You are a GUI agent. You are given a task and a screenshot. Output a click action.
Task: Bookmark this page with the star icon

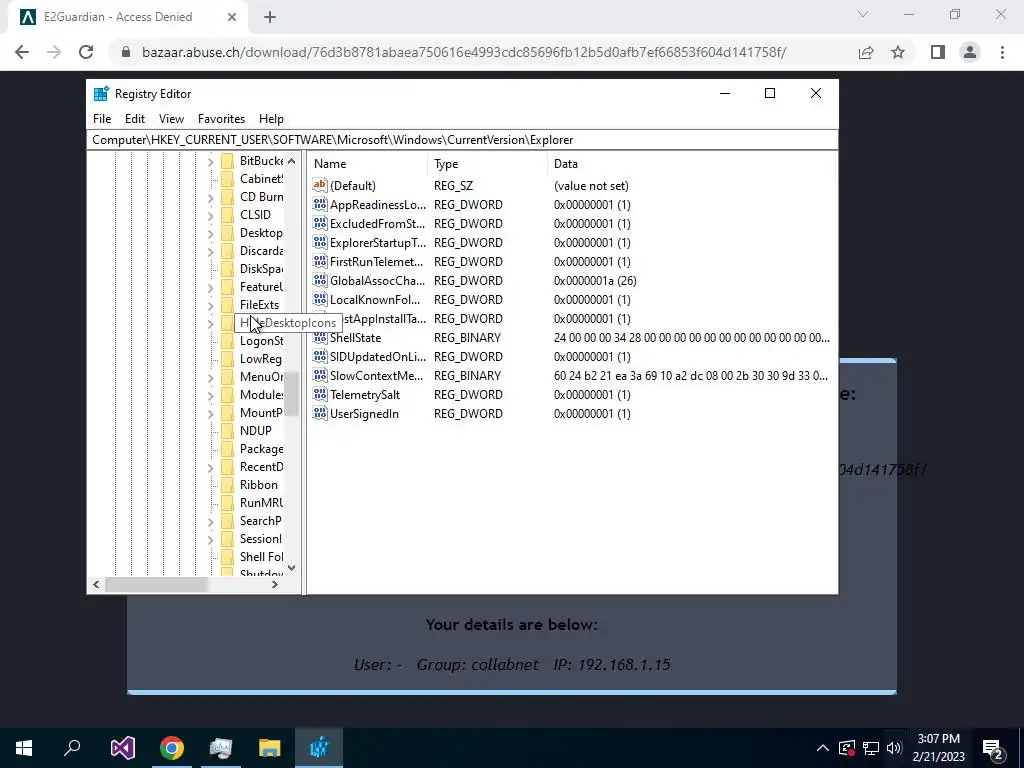[898, 52]
